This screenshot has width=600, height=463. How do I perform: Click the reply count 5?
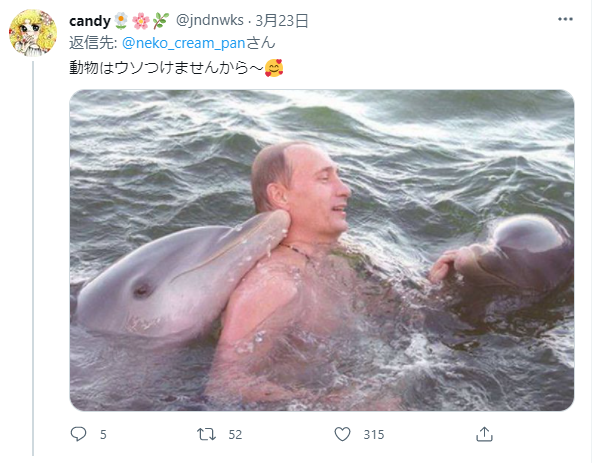[x=103, y=435]
